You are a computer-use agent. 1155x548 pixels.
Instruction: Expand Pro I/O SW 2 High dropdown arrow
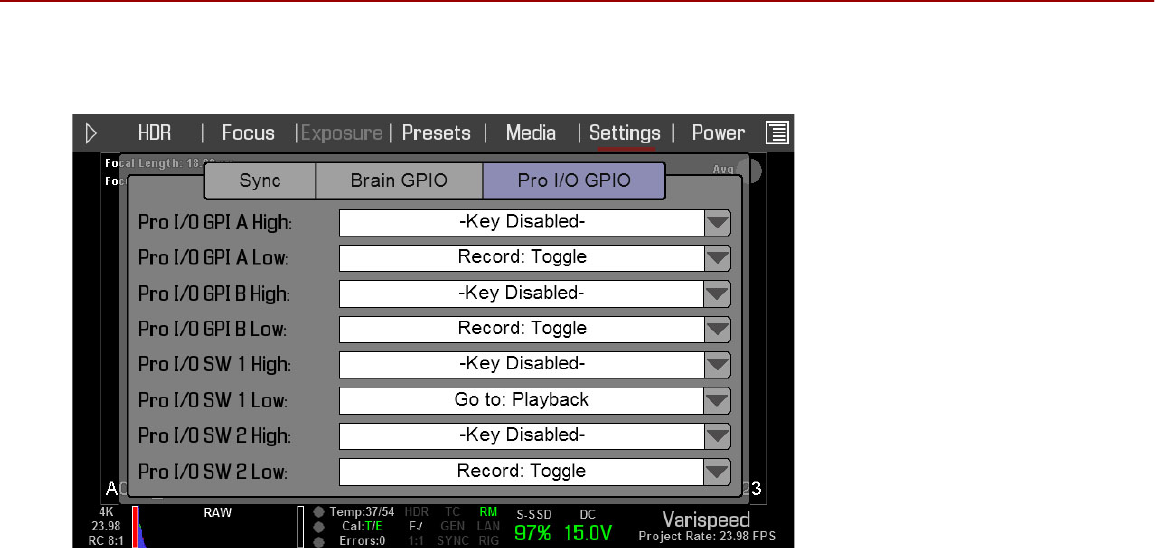pos(717,436)
